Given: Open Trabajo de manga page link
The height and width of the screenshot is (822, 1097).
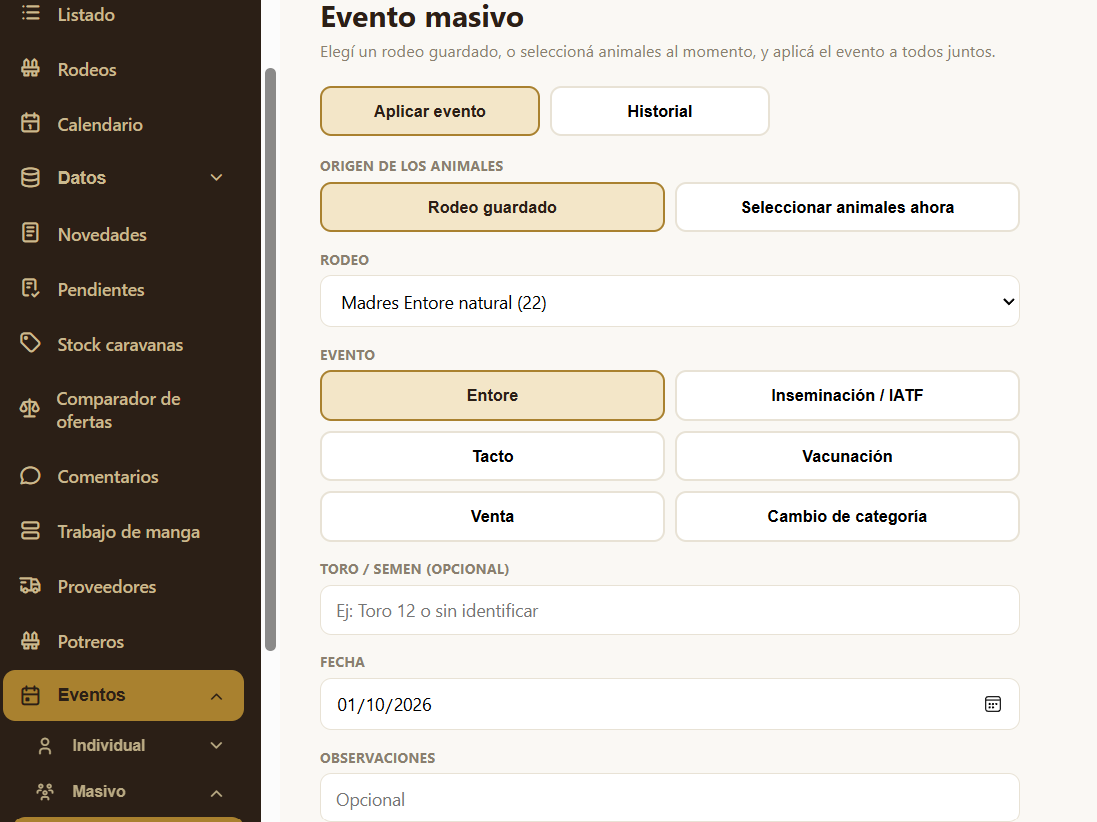Looking at the screenshot, I should point(129,532).
